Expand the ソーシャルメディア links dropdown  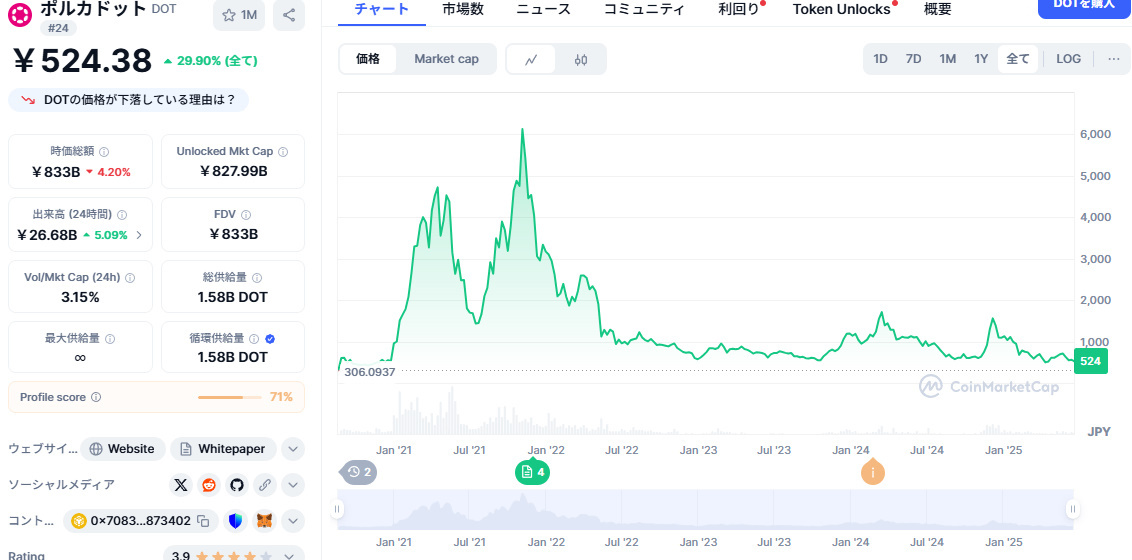[x=292, y=485]
